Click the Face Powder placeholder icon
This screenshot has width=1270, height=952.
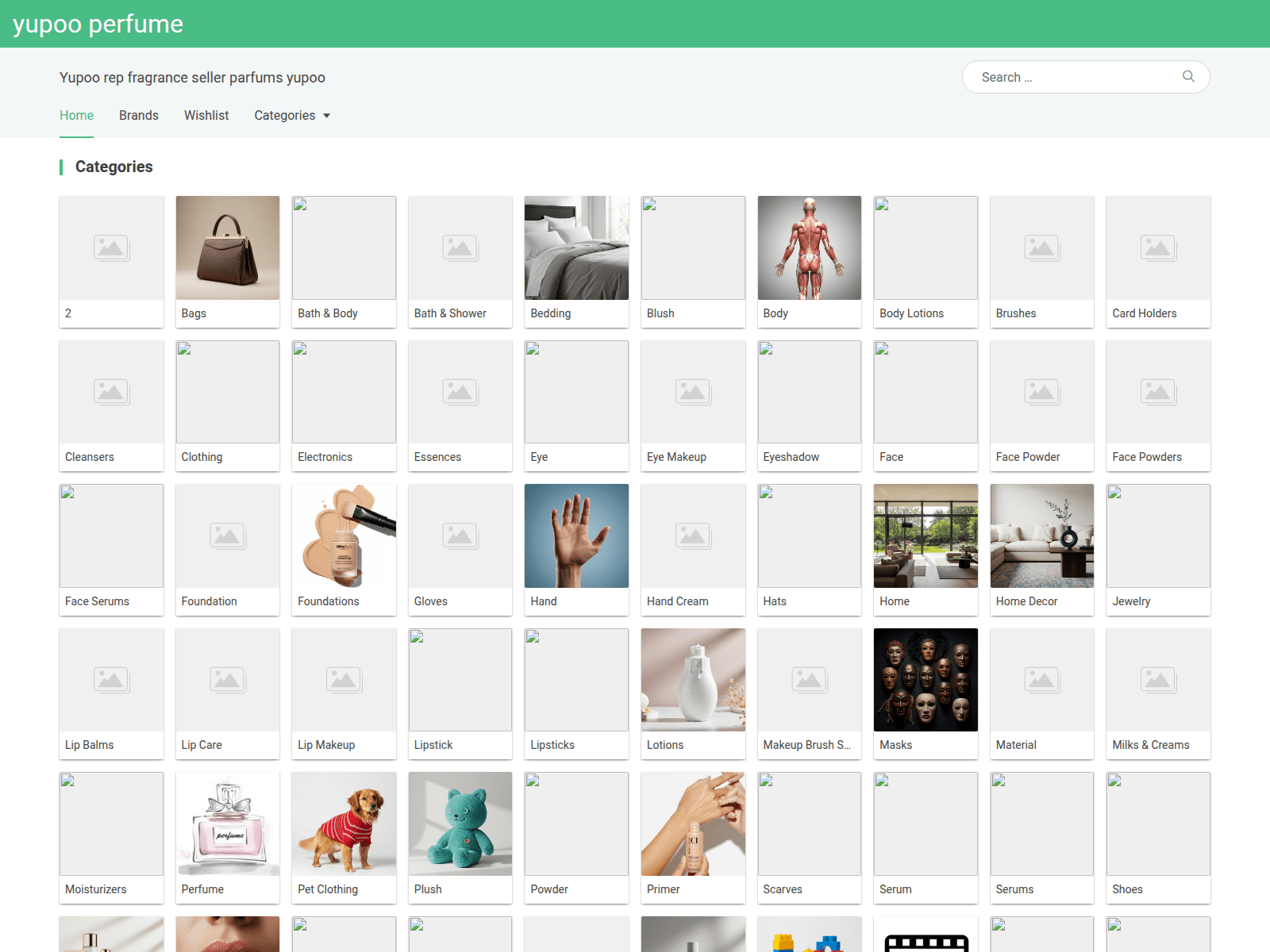pos(1042,392)
